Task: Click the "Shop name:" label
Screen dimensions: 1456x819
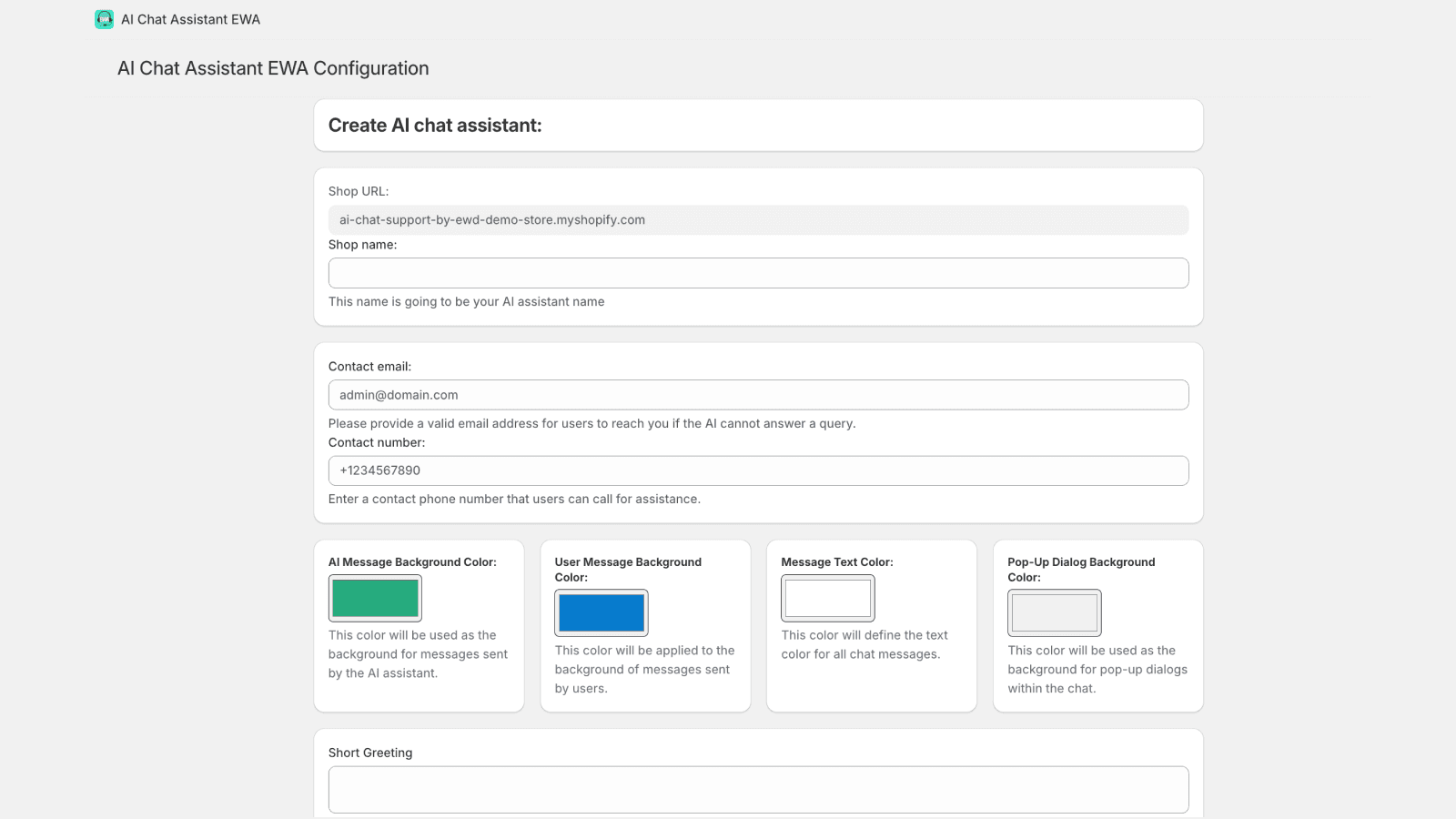Action: [x=362, y=245]
